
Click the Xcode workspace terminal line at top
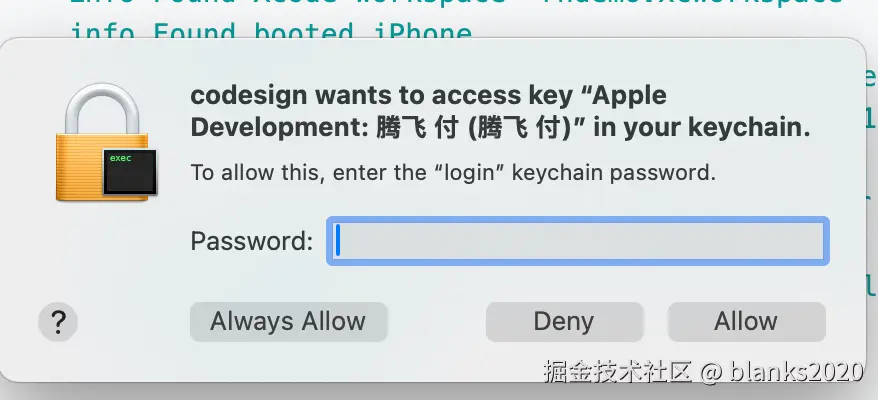tap(456, 3)
